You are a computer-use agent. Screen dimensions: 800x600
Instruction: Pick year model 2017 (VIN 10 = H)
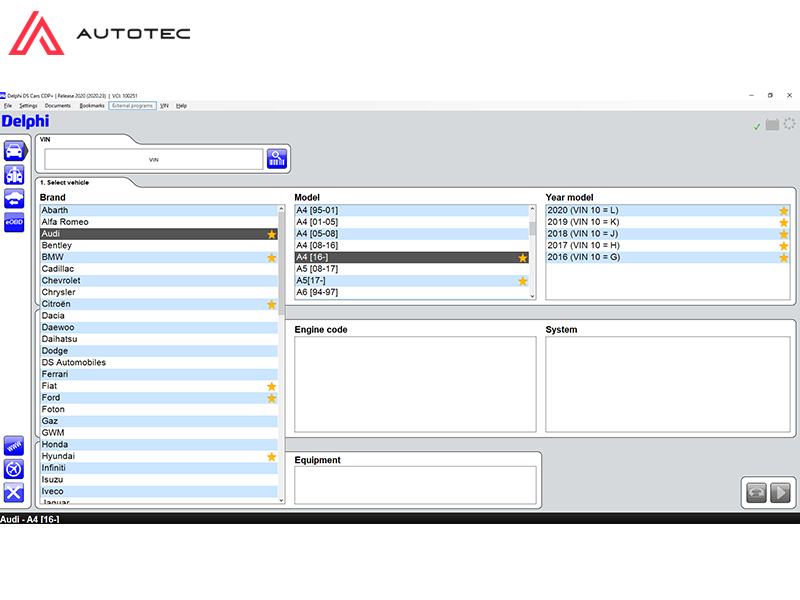coord(668,245)
